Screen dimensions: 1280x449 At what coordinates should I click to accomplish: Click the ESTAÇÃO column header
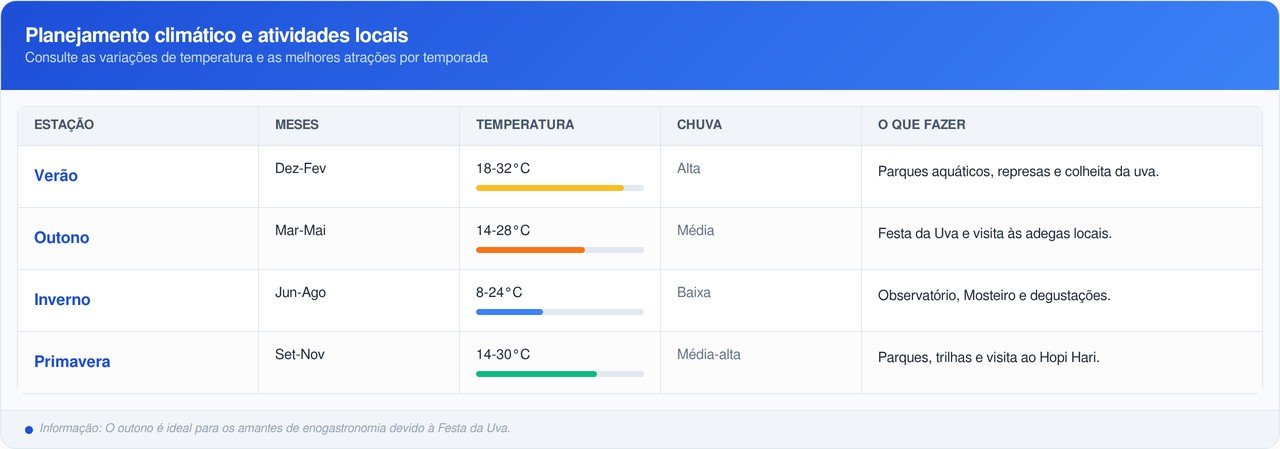64,125
